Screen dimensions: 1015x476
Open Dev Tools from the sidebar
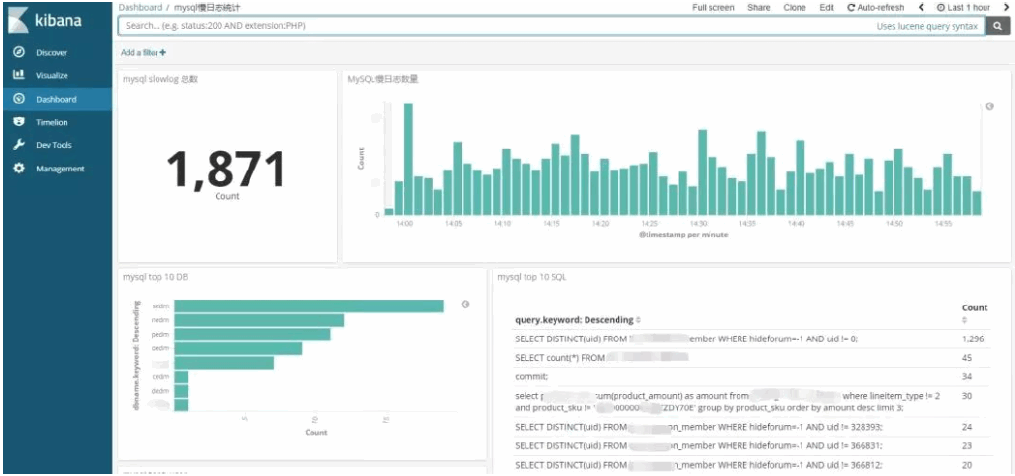53,145
